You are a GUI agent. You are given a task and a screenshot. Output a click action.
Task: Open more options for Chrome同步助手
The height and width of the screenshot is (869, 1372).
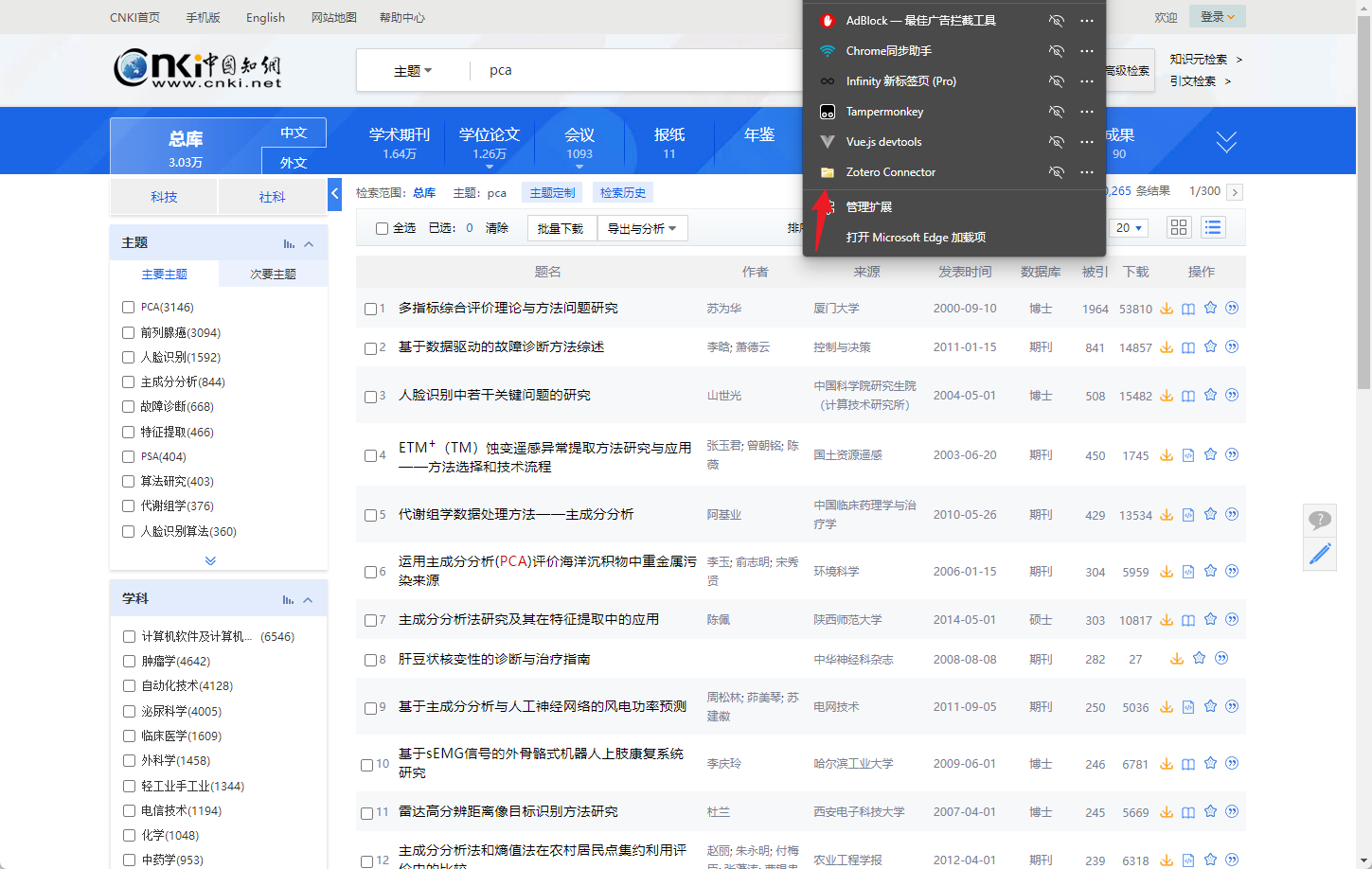(1087, 51)
